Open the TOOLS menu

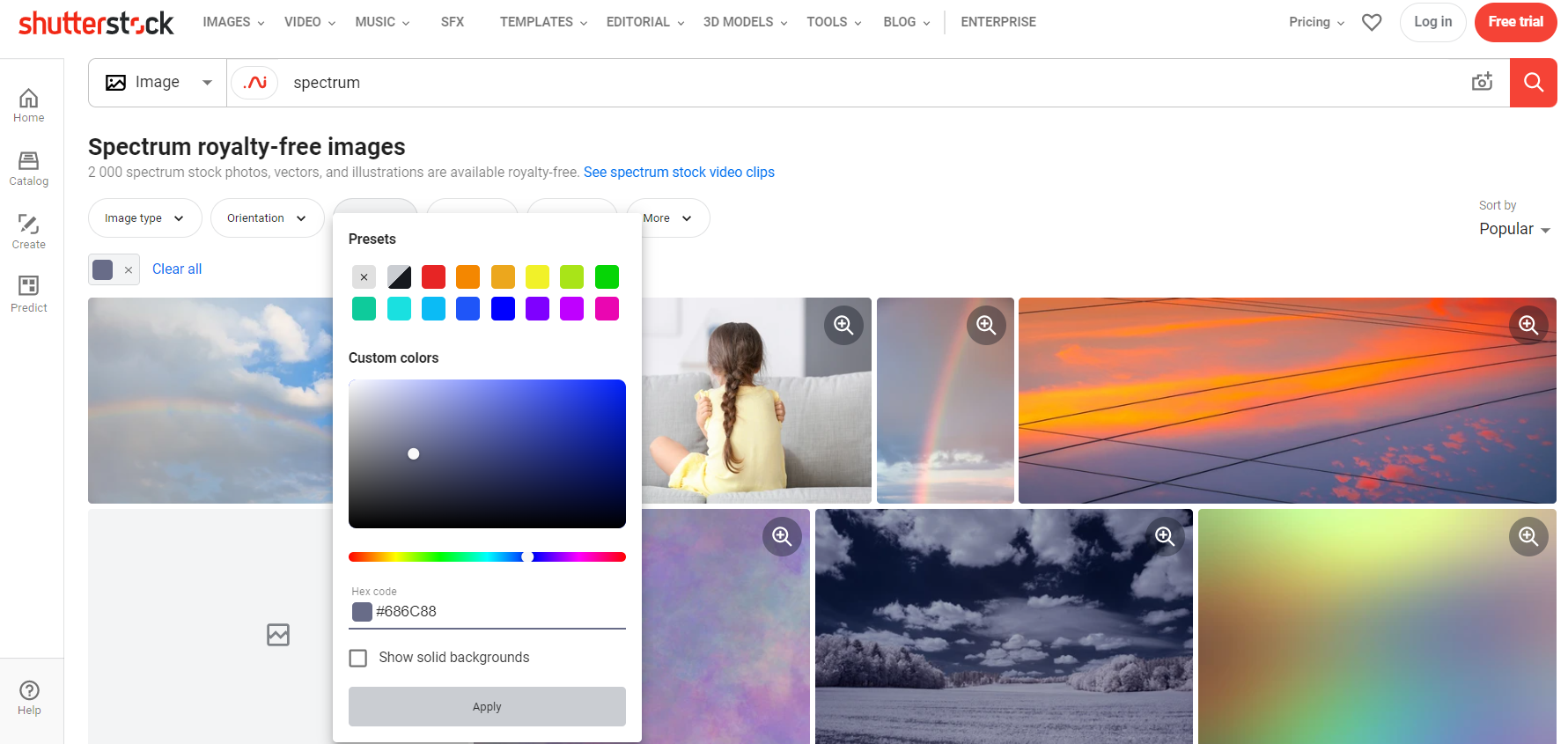tap(834, 22)
